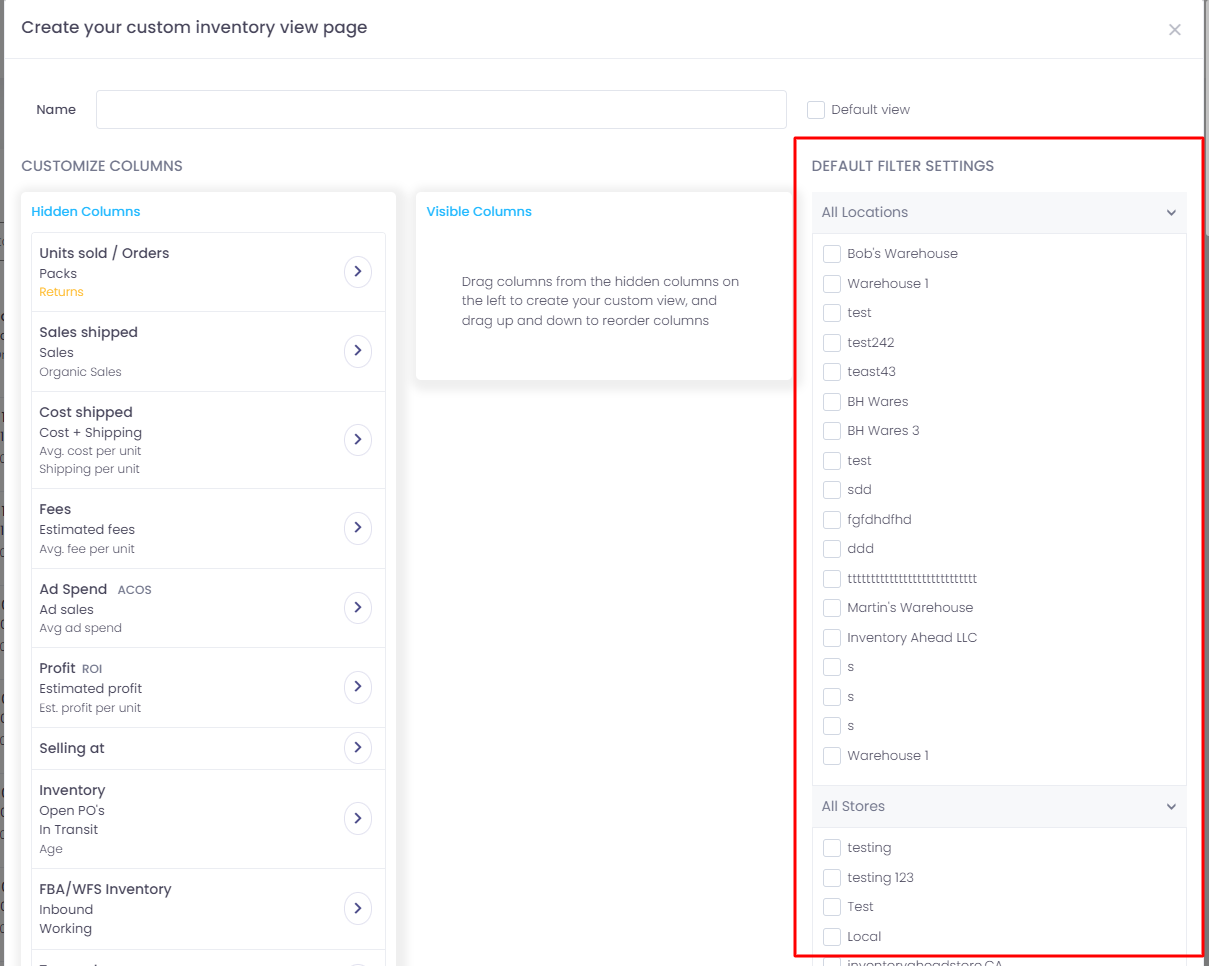Click the chevron icon on the Inventory row
Image resolution: width=1209 pixels, height=966 pixels.
tap(358, 818)
